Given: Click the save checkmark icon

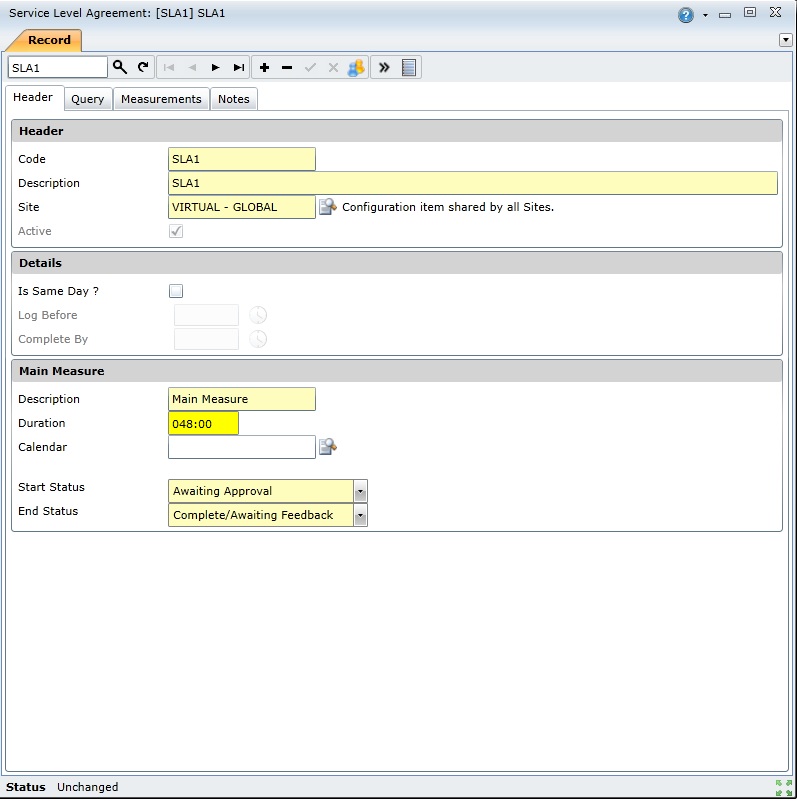Looking at the screenshot, I should click(310, 67).
